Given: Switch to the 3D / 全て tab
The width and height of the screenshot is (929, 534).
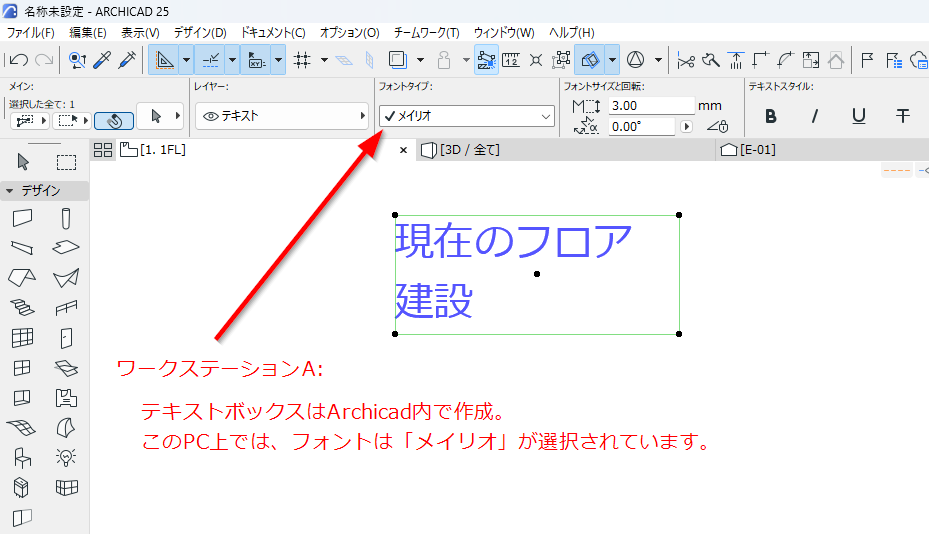Looking at the screenshot, I should click(461, 150).
